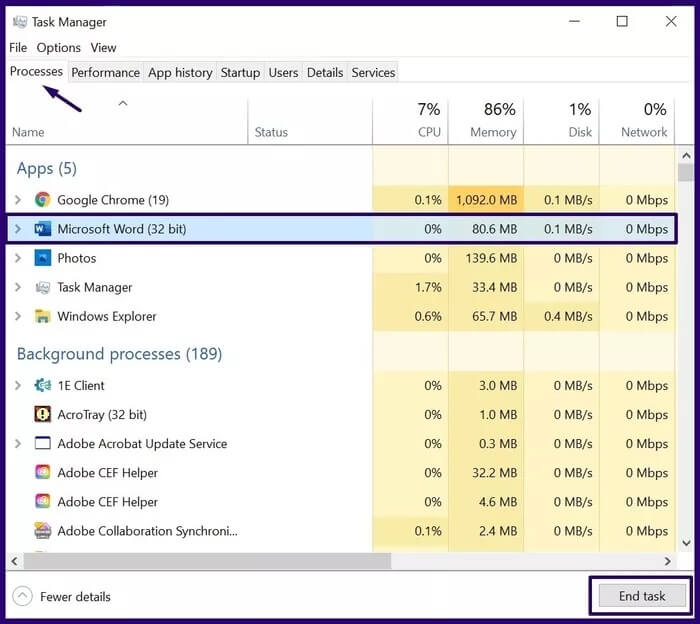
Task: Click the Fewer details link
Action: 75,597
